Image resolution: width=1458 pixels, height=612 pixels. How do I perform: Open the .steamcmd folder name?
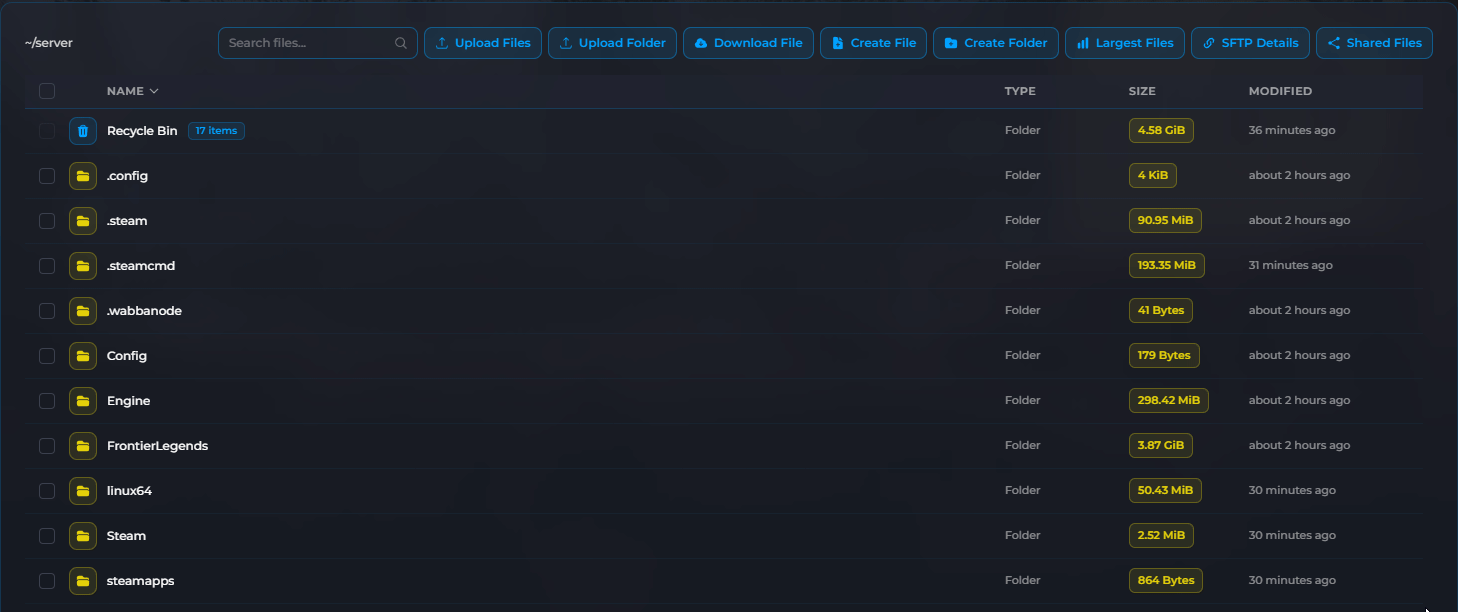[141, 266]
